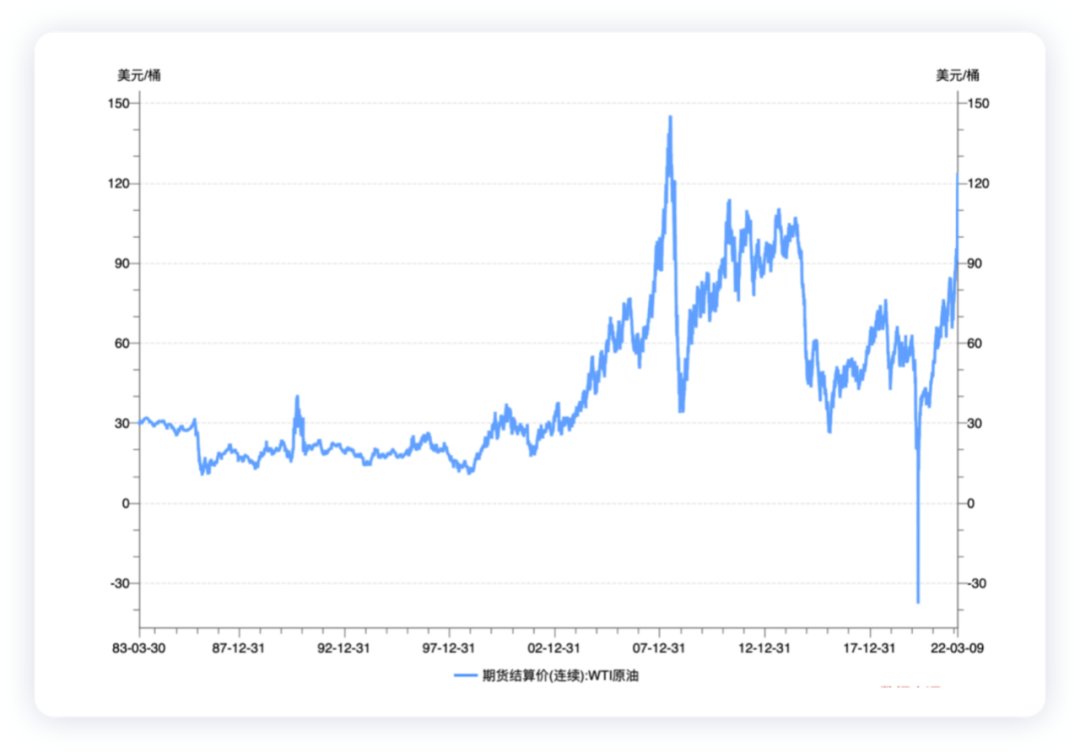Image resolution: width=1080 pixels, height=753 pixels.
Task: Click the left y-axis value 0
Action: pos(125,504)
